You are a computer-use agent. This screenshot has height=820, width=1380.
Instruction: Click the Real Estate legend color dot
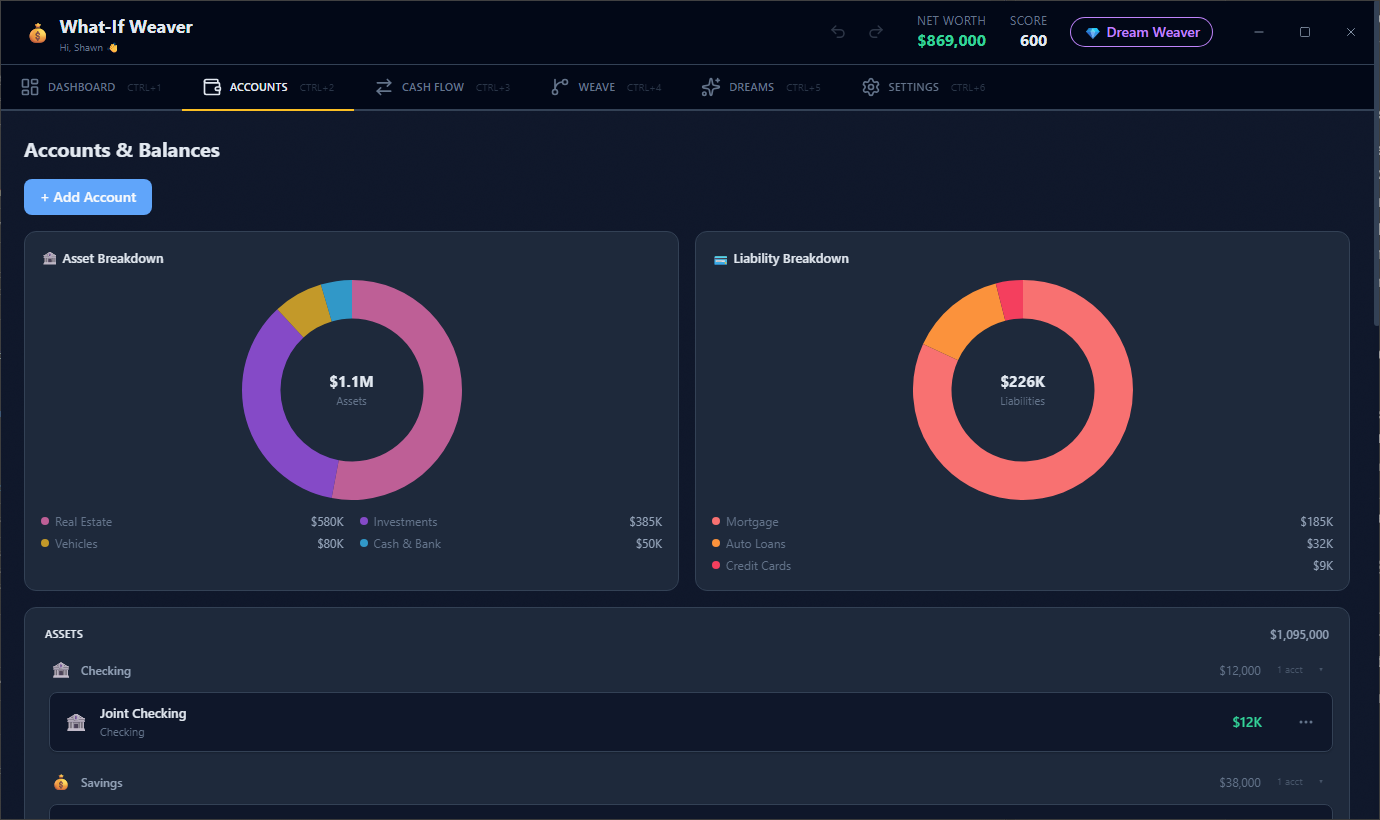pos(45,521)
